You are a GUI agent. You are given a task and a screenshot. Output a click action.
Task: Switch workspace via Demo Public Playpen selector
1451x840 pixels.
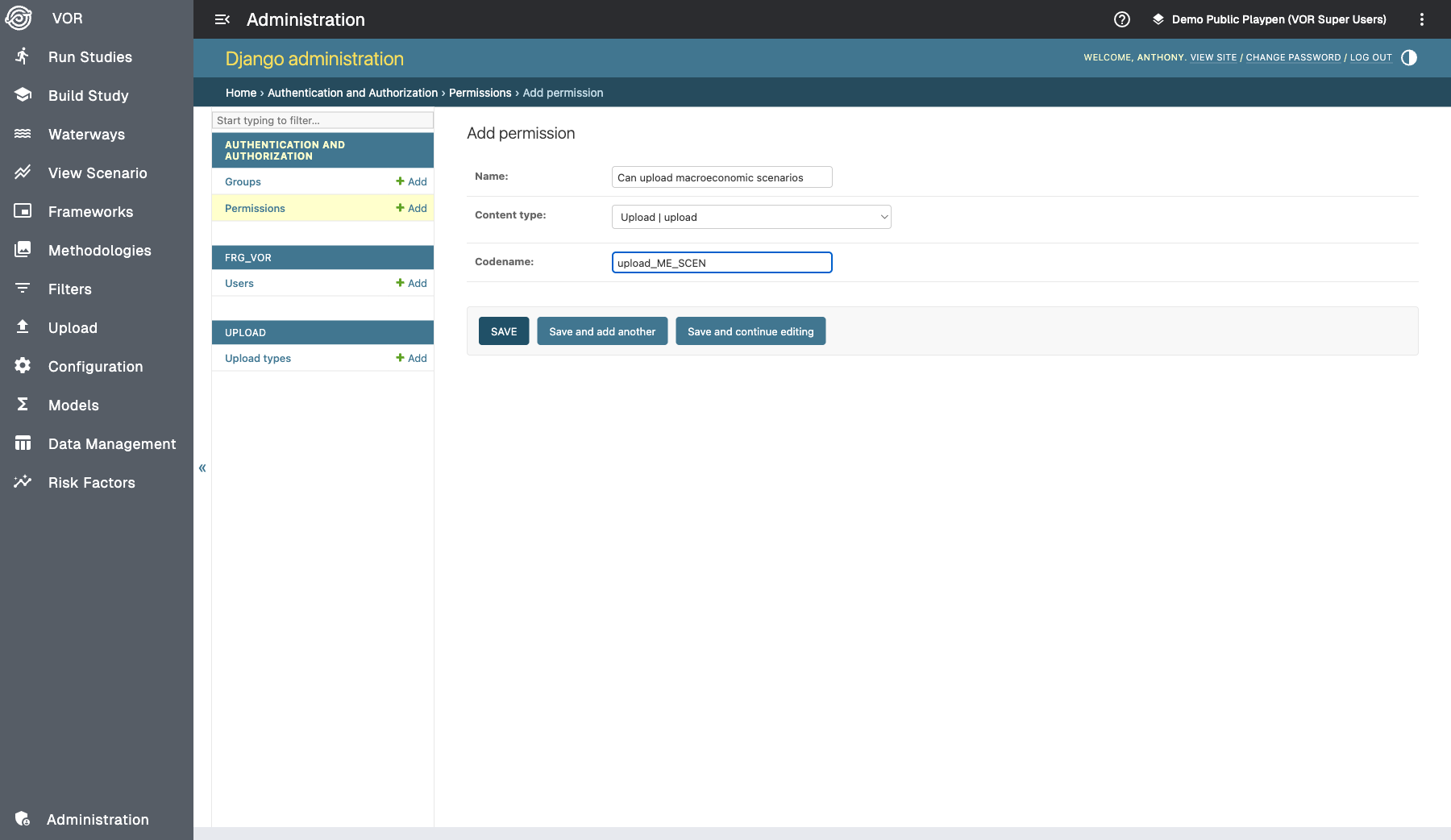[x=1270, y=19]
